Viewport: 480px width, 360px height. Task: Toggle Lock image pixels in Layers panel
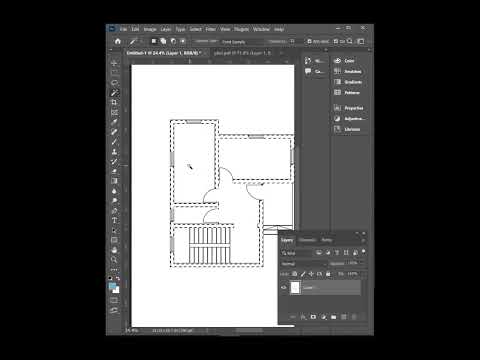[x=303, y=274]
